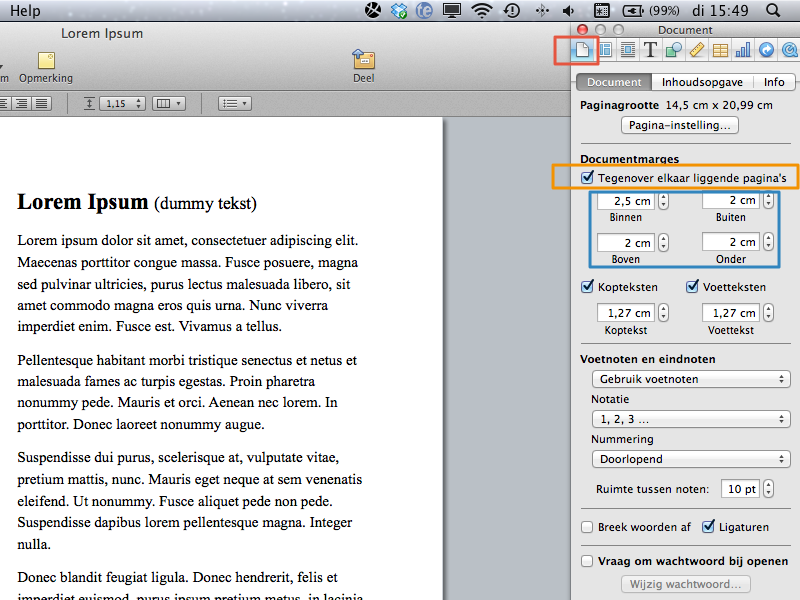Open the Time Machine menu bar icon

[512, 10]
